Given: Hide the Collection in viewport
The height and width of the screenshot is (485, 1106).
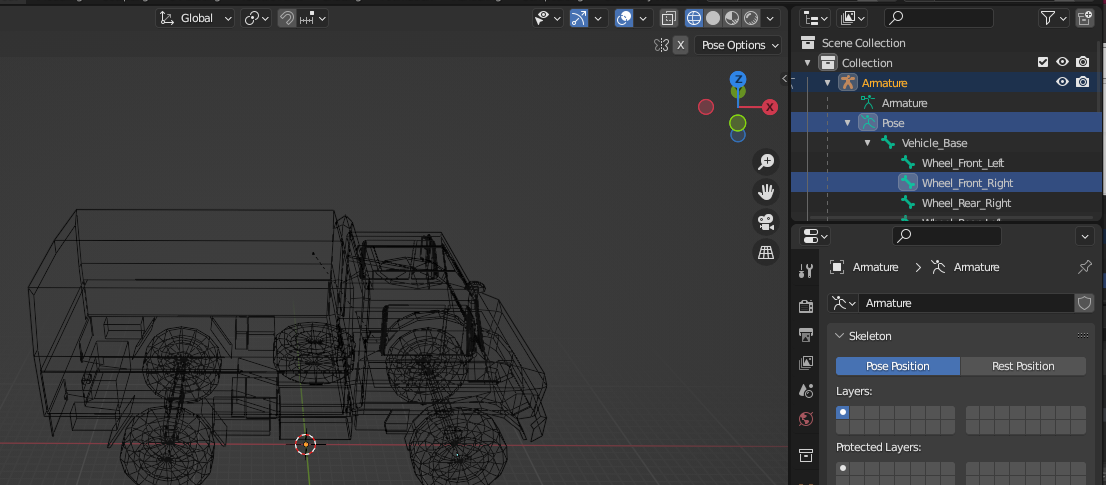Looking at the screenshot, I should click(1062, 63).
